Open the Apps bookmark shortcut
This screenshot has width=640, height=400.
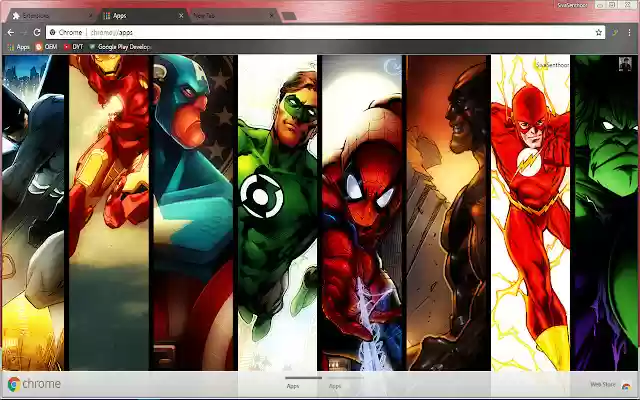pyautogui.click(x=18, y=47)
